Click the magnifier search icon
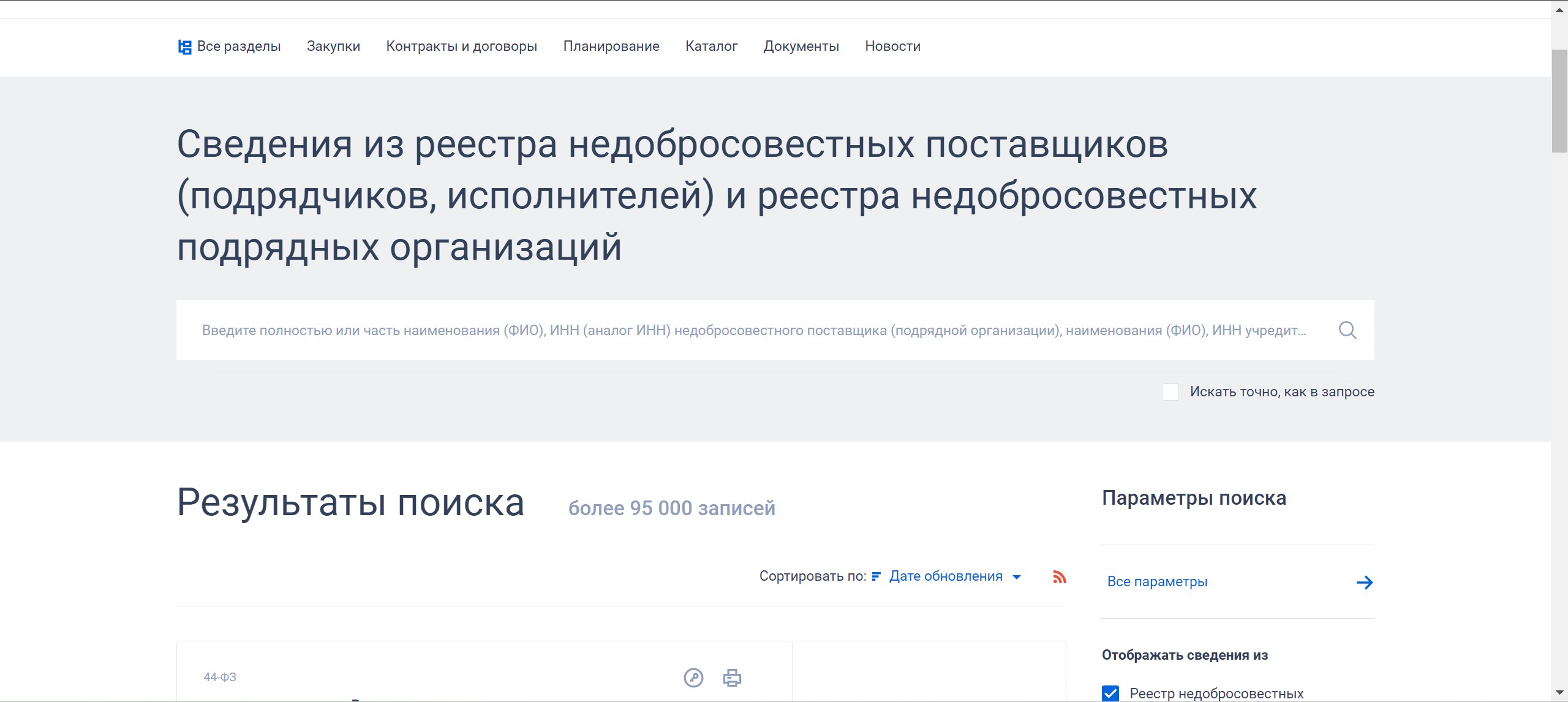This screenshot has height=702, width=1568. pos(1347,330)
